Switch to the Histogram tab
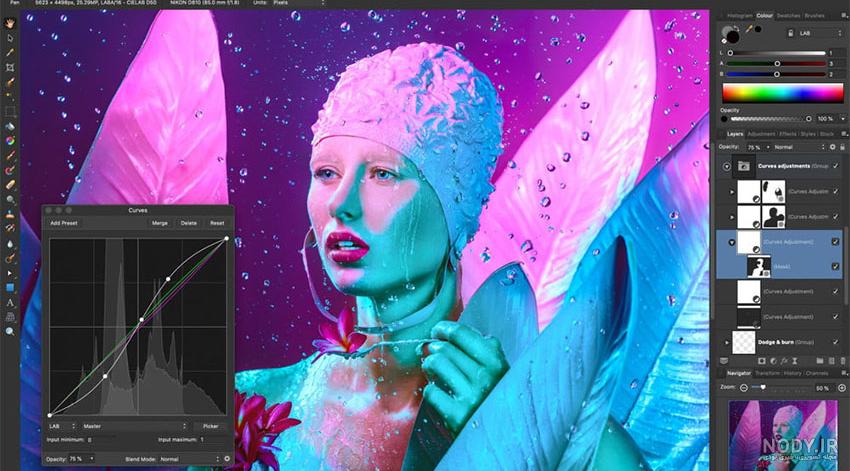The height and width of the screenshot is (471, 850). [x=739, y=16]
